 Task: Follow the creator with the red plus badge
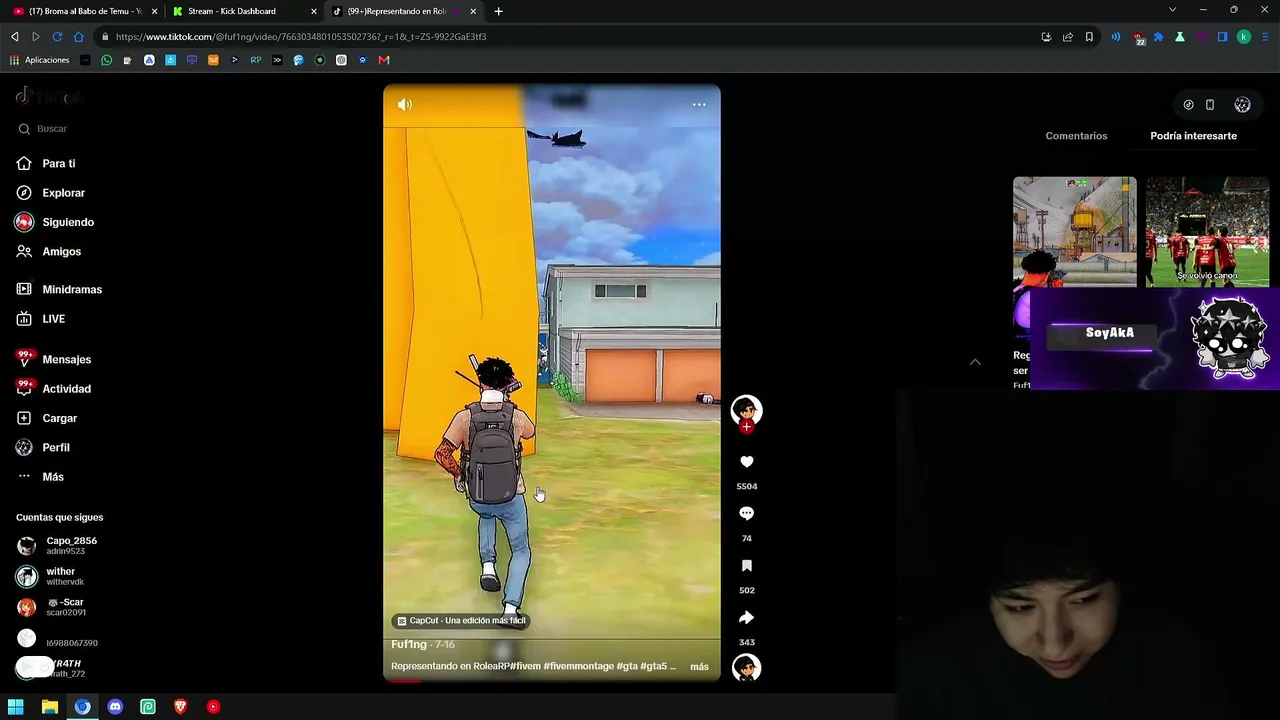(746, 427)
